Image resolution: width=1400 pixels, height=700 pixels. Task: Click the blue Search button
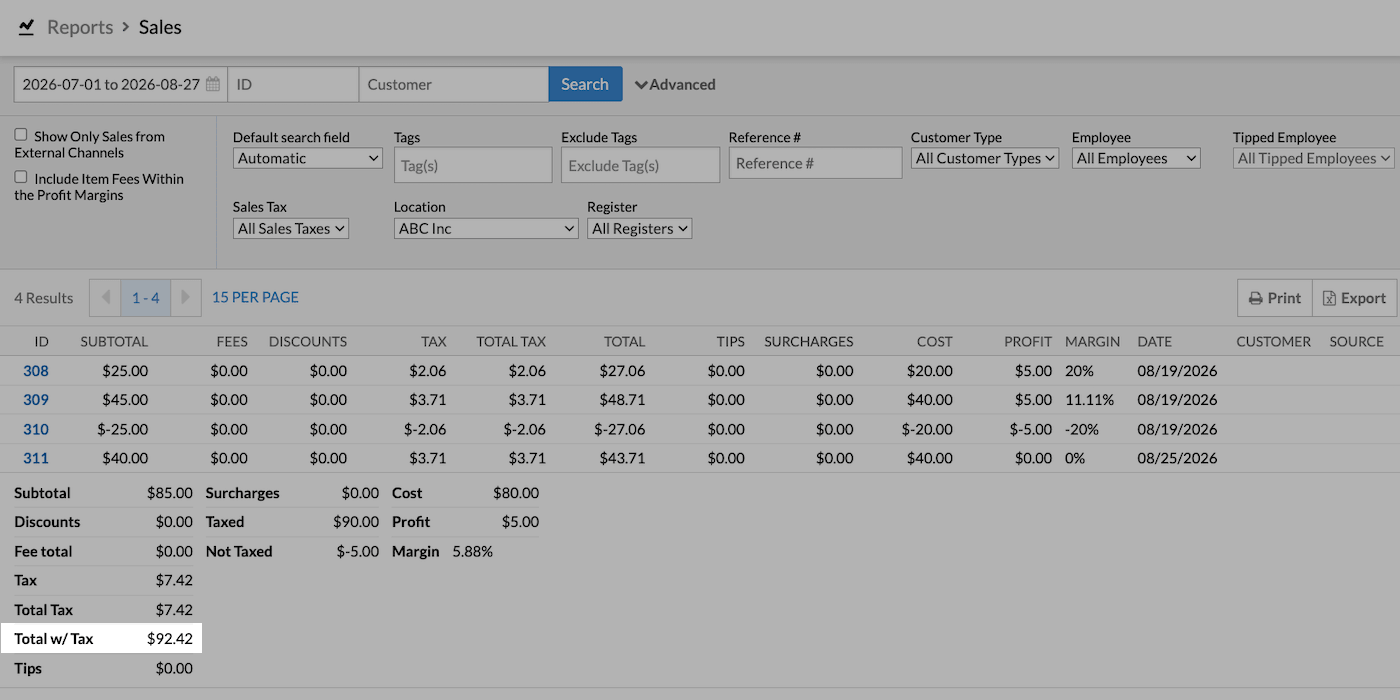[x=585, y=84]
